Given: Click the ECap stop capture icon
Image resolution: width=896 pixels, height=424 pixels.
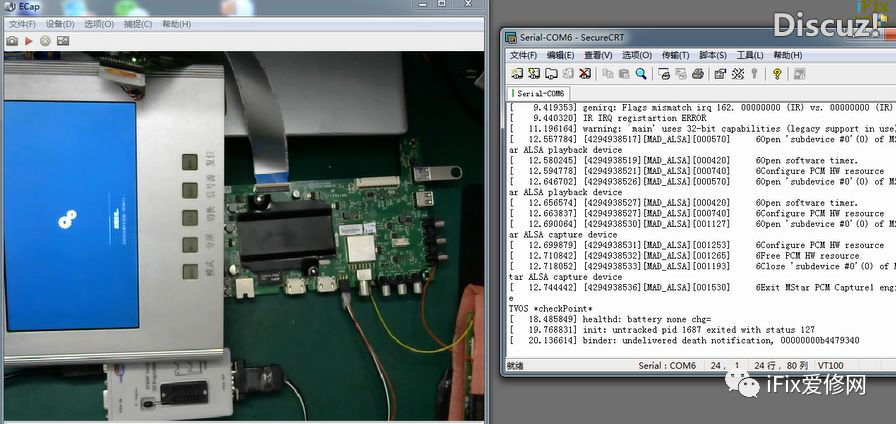Looking at the screenshot, I should tap(45, 41).
